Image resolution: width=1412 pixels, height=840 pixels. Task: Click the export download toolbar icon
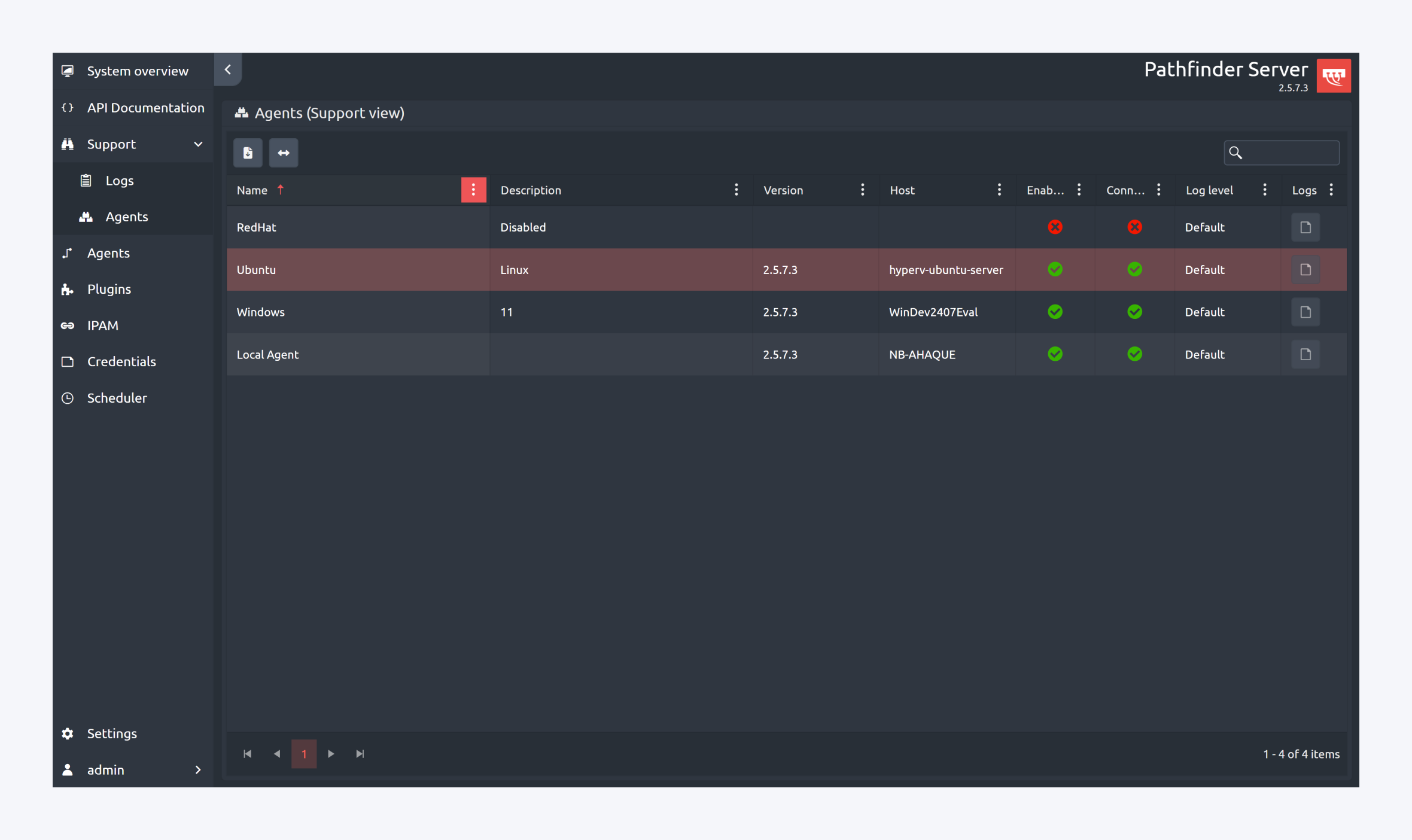(248, 153)
